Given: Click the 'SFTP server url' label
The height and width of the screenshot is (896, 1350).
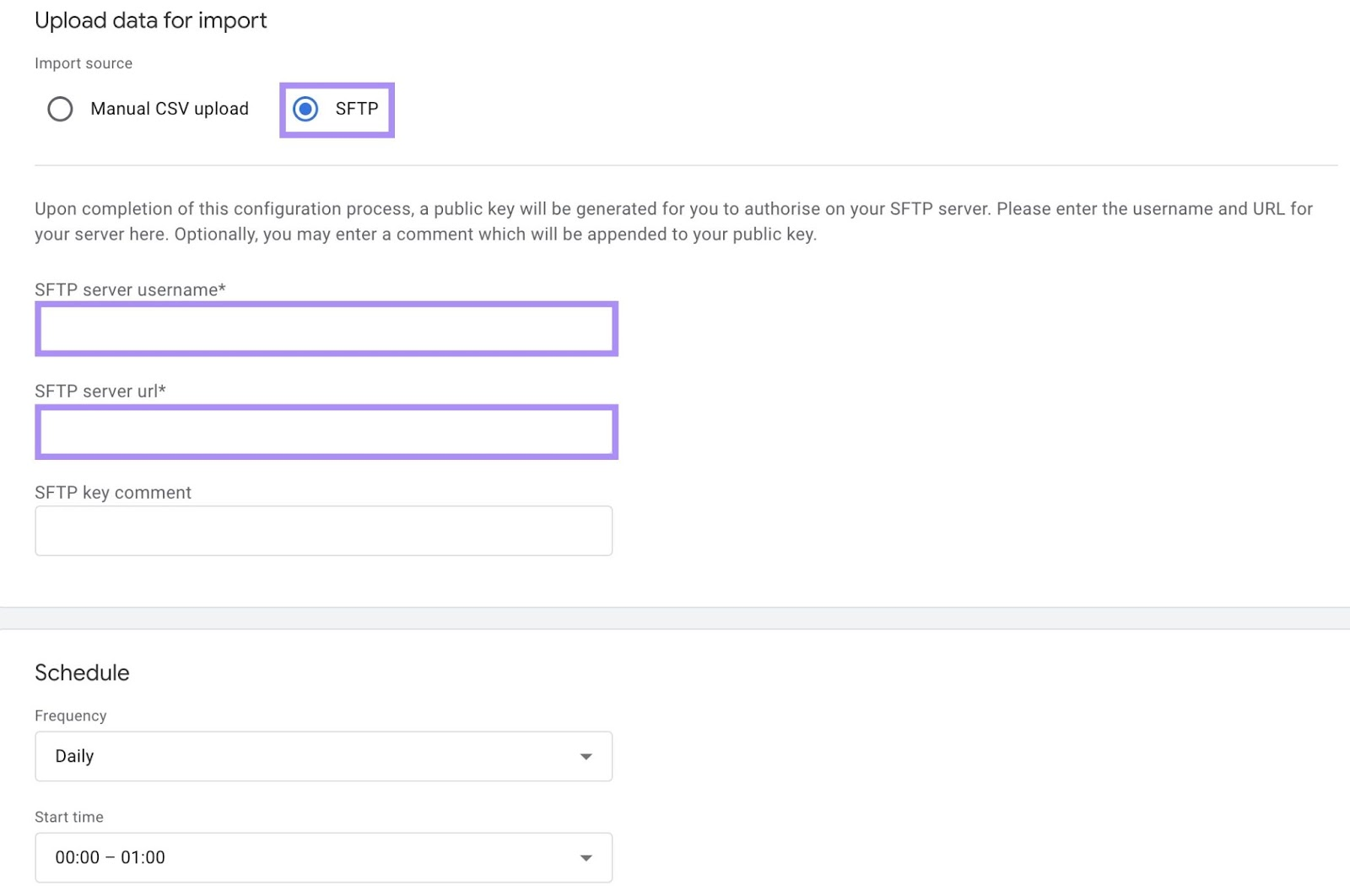Looking at the screenshot, I should [x=100, y=391].
